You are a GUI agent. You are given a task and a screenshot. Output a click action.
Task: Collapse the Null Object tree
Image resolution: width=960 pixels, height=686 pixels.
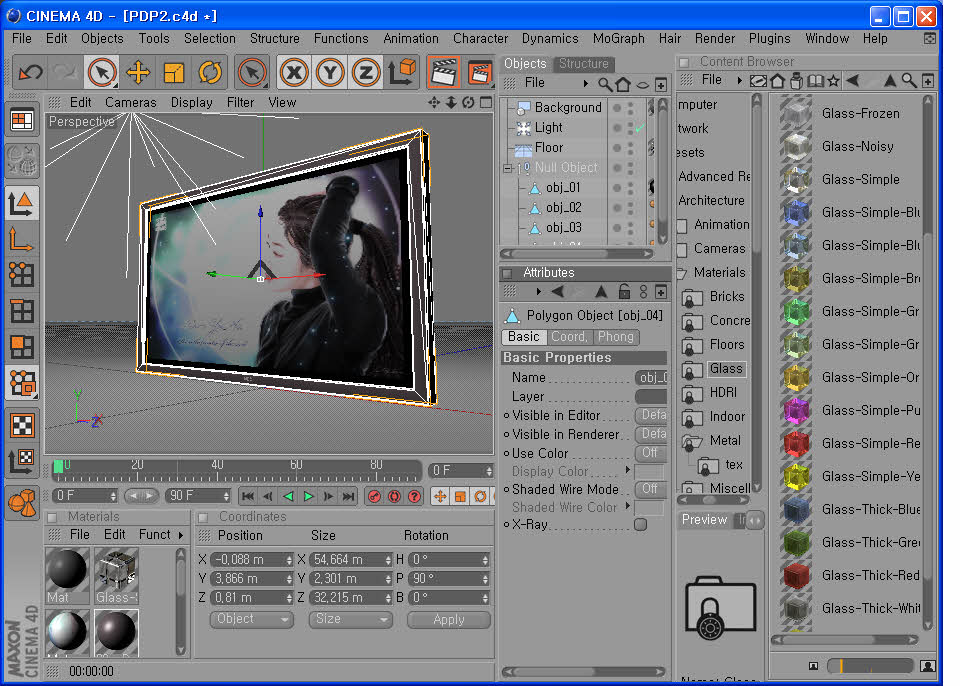pyautogui.click(x=507, y=168)
